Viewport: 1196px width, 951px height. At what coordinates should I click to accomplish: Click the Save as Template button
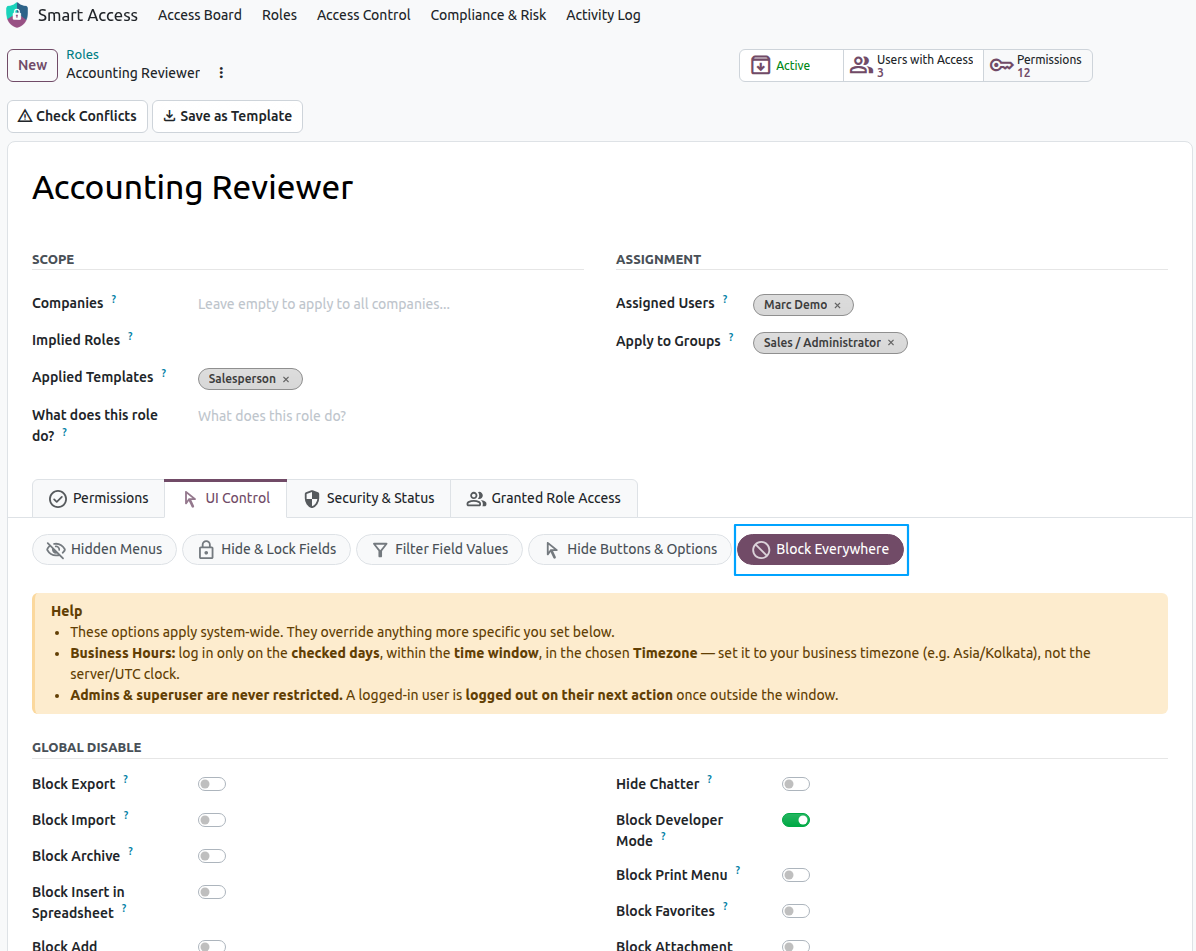tap(227, 116)
